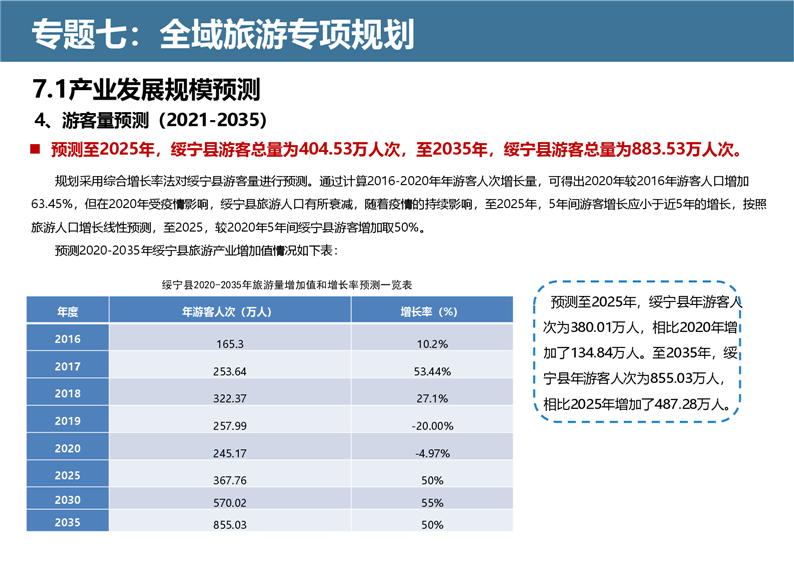Click growth rate 55%
The height and width of the screenshot is (561, 794).
(432, 503)
